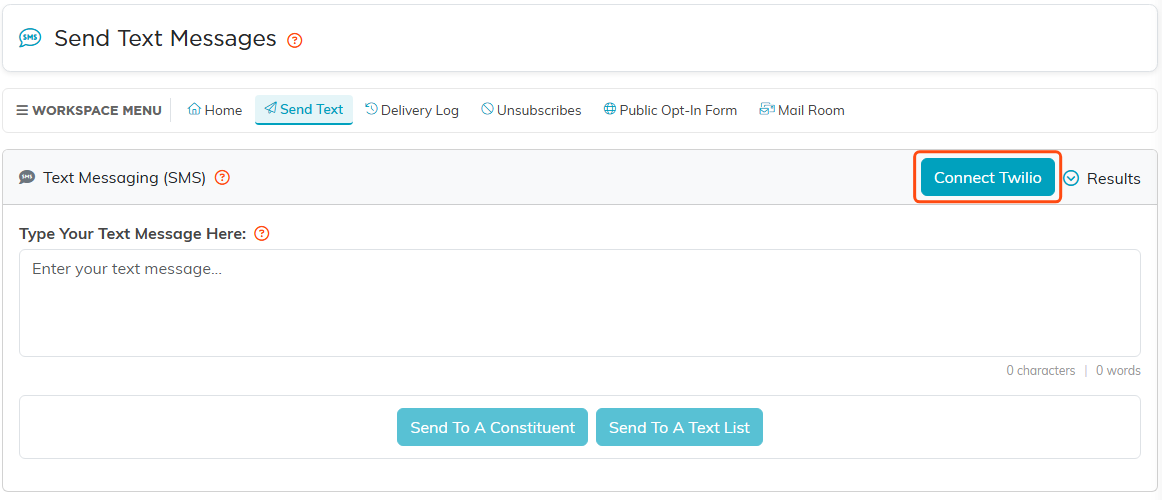Click the '0 words' counter text
Viewport: 1162px width, 500px height.
click(x=1118, y=370)
